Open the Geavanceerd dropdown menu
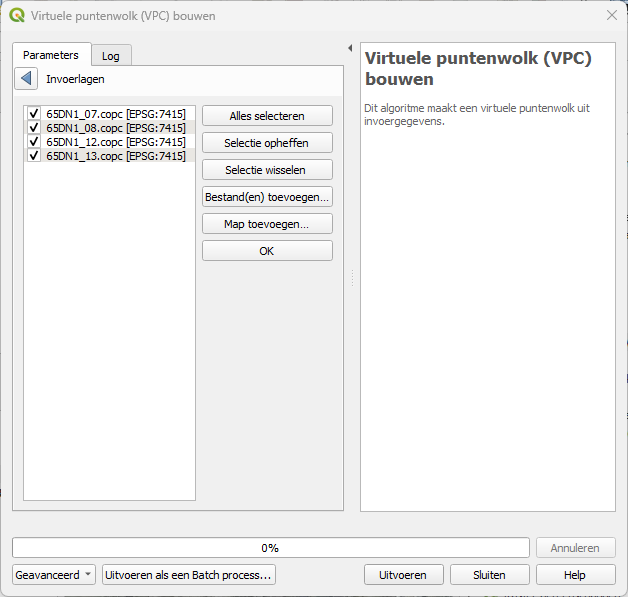The image size is (628, 597). point(54,575)
